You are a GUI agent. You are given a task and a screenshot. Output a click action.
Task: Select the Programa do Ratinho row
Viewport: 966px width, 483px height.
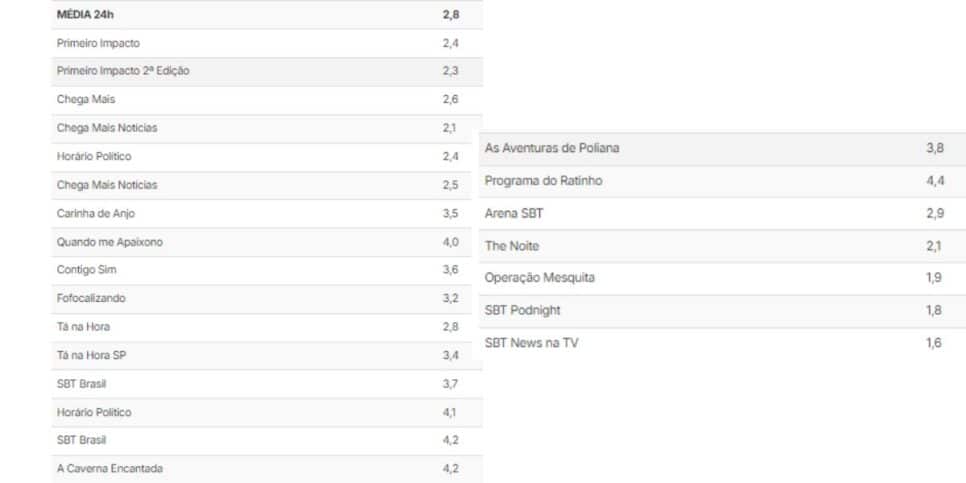click(723, 181)
